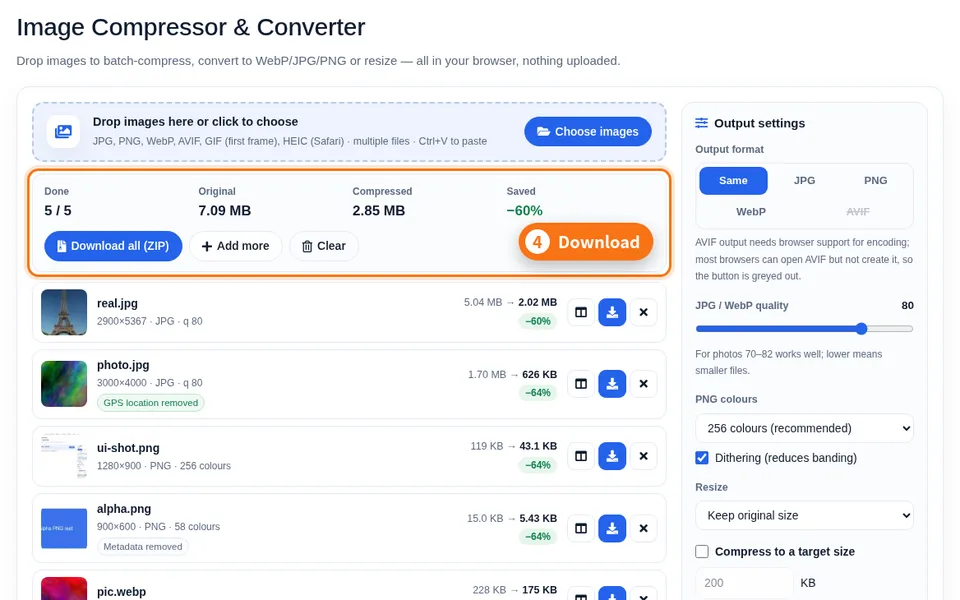Open before/after compare for real.jpg
960x600 pixels.
pos(581,312)
